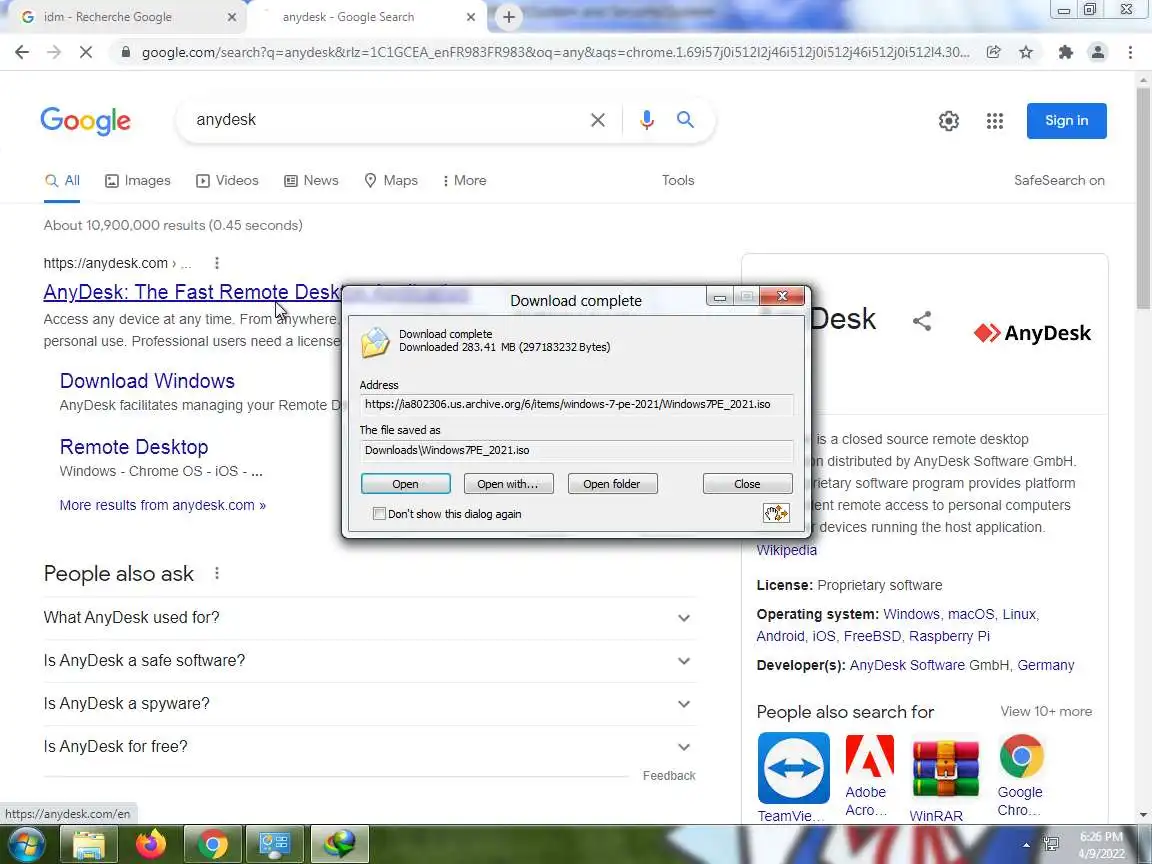Tick Don't show this dialog again
Image resolution: width=1152 pixels, height=864 pixels.
[x=379, y=514]
